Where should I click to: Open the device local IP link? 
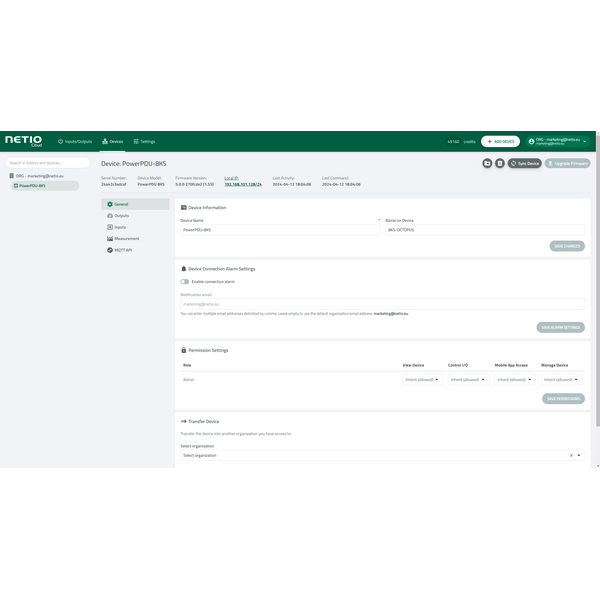[242, 184]
